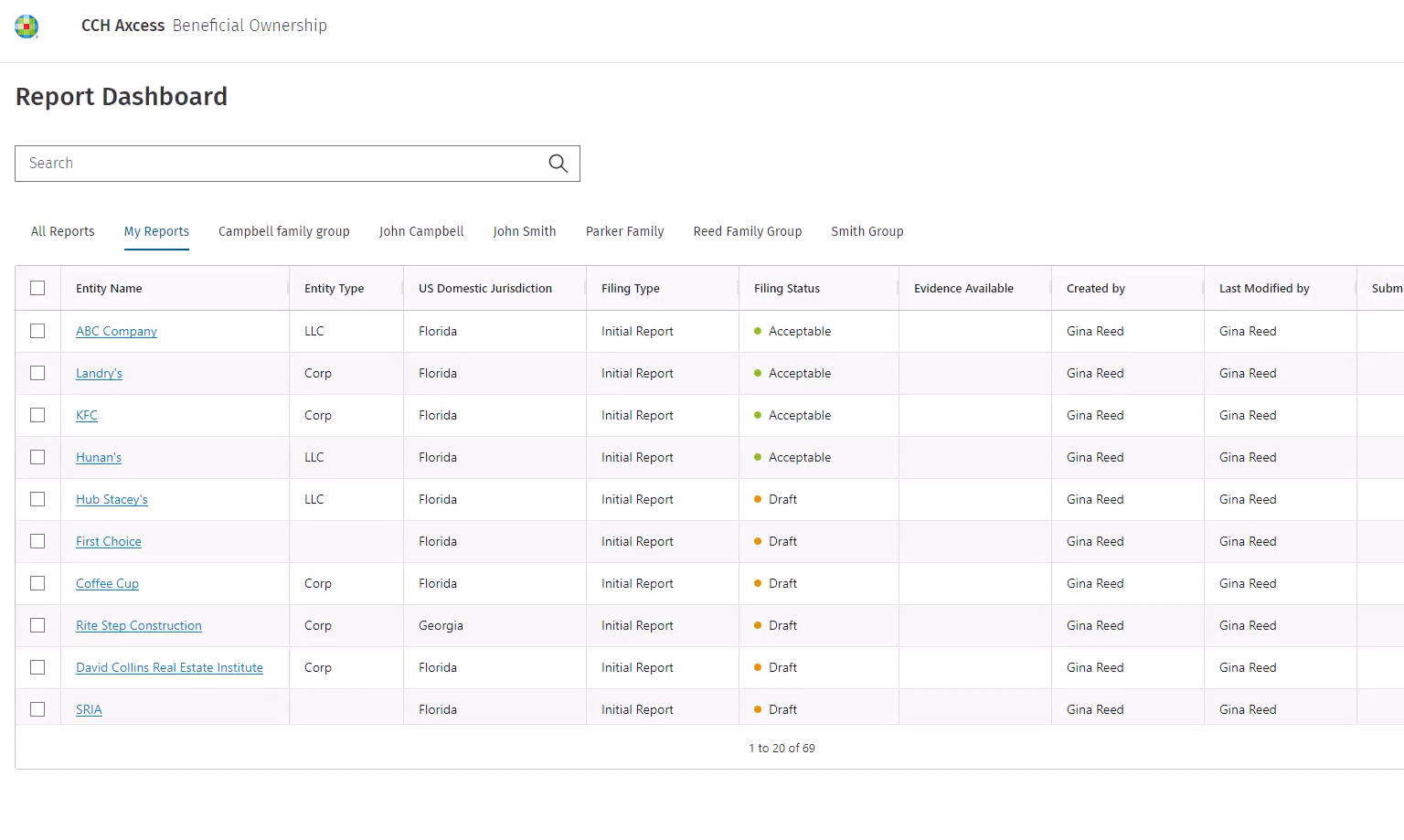
Task: Check the First Choice row checkbox
Action: pyautogui.click(x=37, y=541)
